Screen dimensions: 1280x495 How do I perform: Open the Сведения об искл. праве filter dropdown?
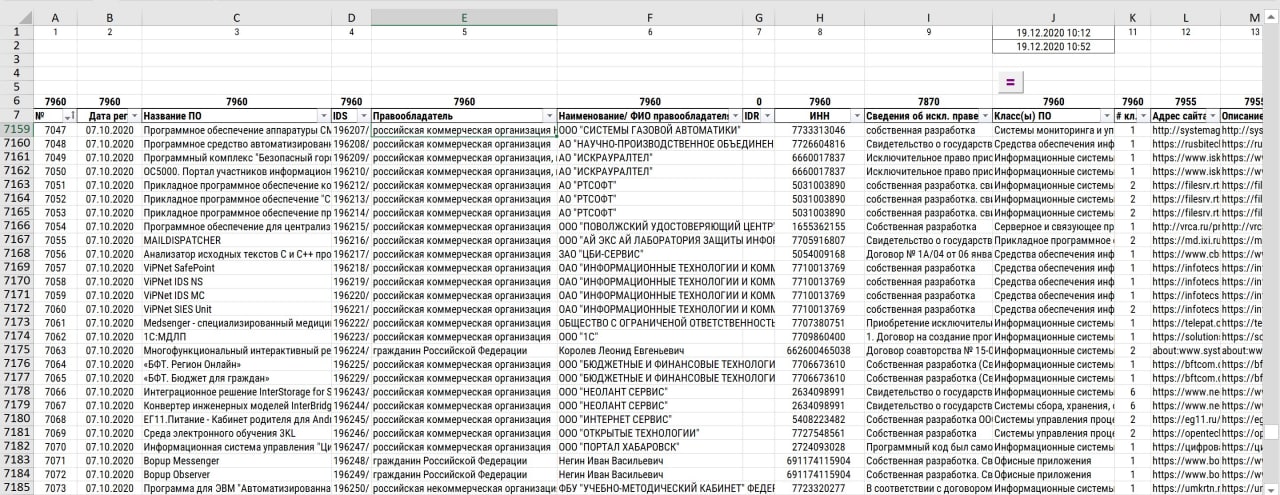point(985,116)
